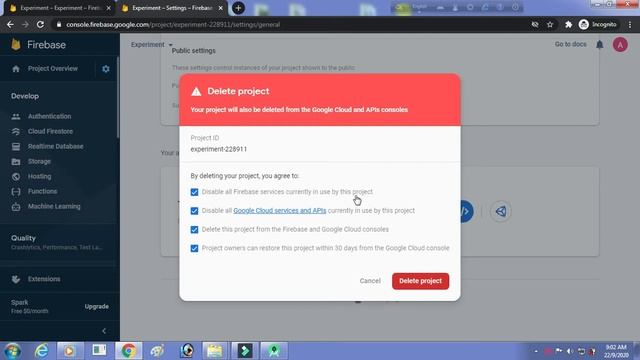This screenshot has height=360, width=640.
Task: Go back in browser history
Action: click(10, 24)
